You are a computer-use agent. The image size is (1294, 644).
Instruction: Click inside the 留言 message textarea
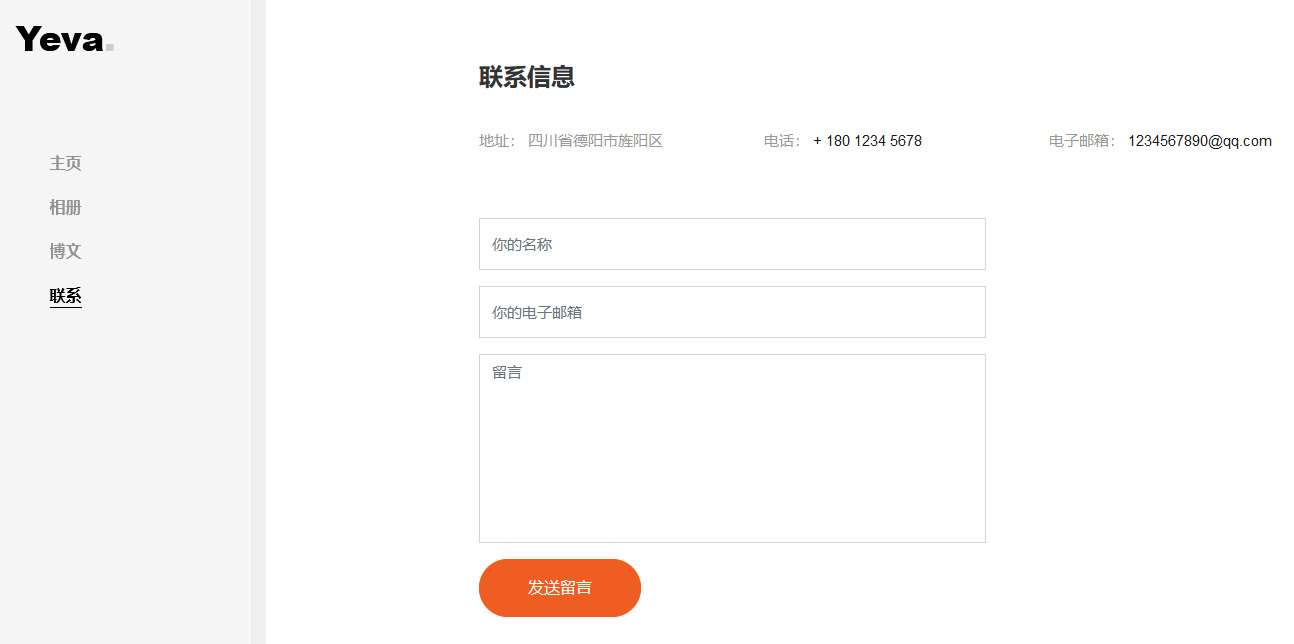tap(732, 448)
